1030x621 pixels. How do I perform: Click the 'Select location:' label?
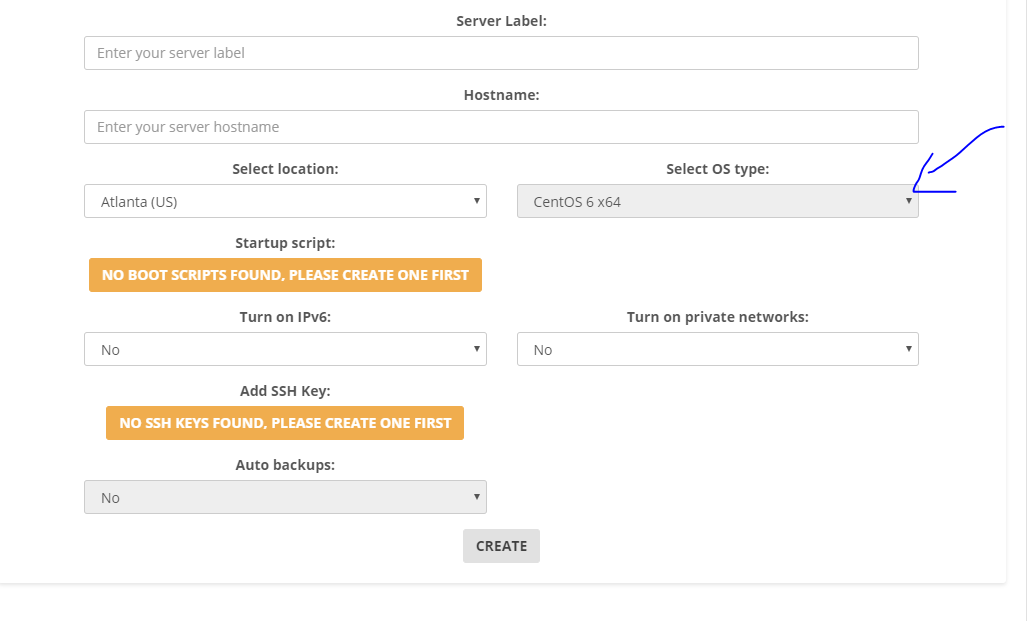(285, 169)
